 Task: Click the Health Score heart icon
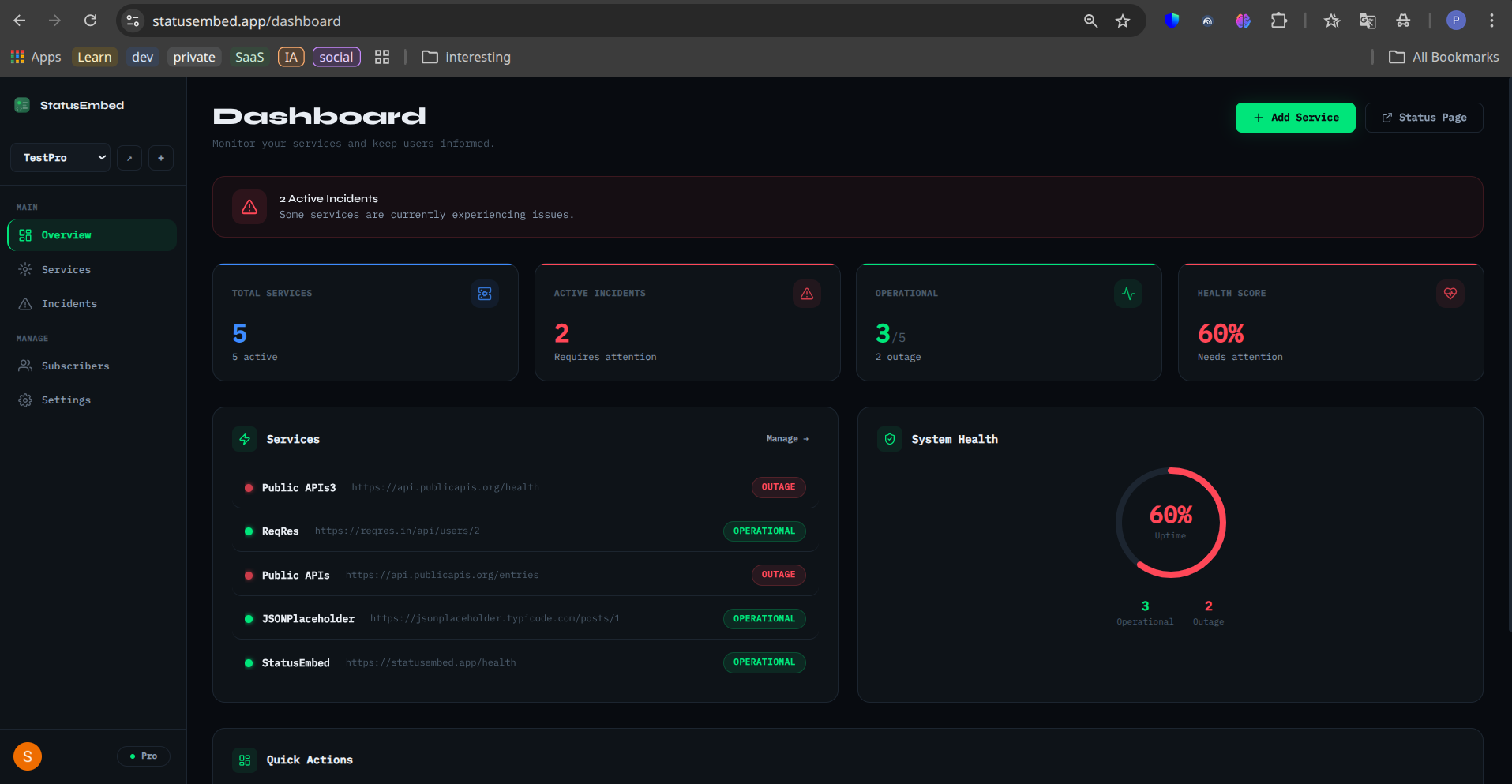(1450, 294)
